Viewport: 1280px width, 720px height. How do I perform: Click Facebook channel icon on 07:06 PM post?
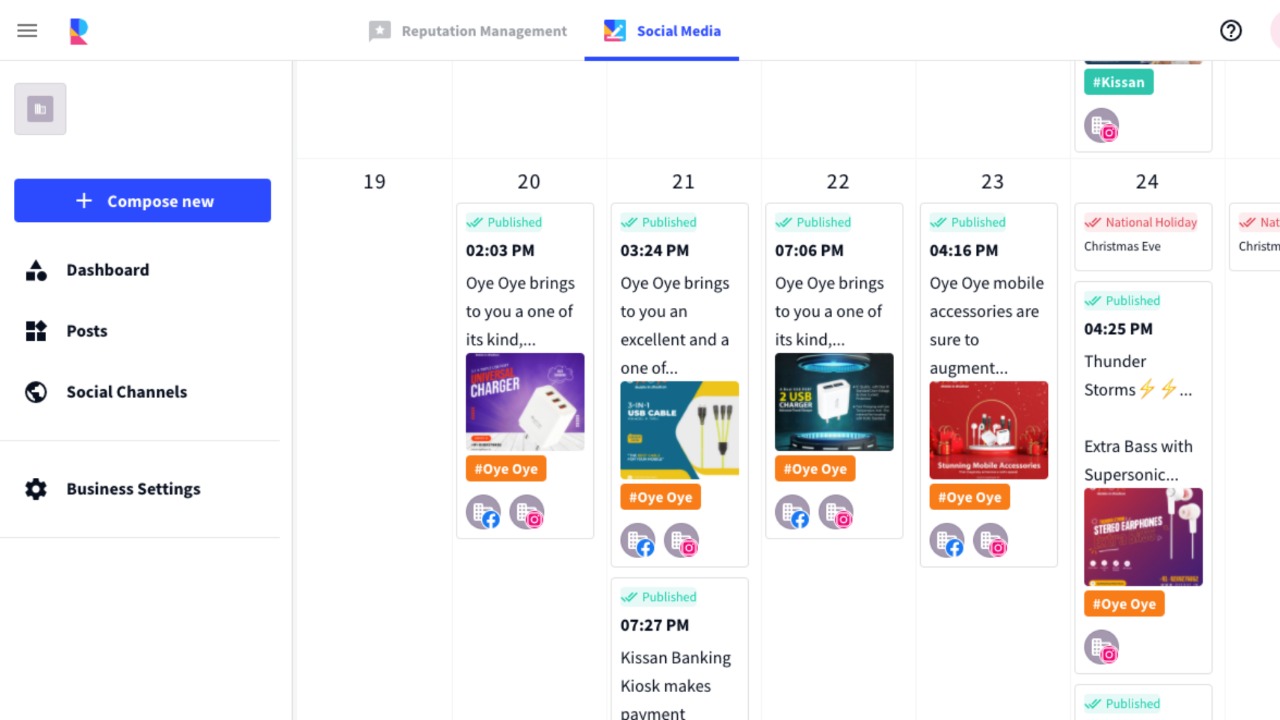pos(792,513)
